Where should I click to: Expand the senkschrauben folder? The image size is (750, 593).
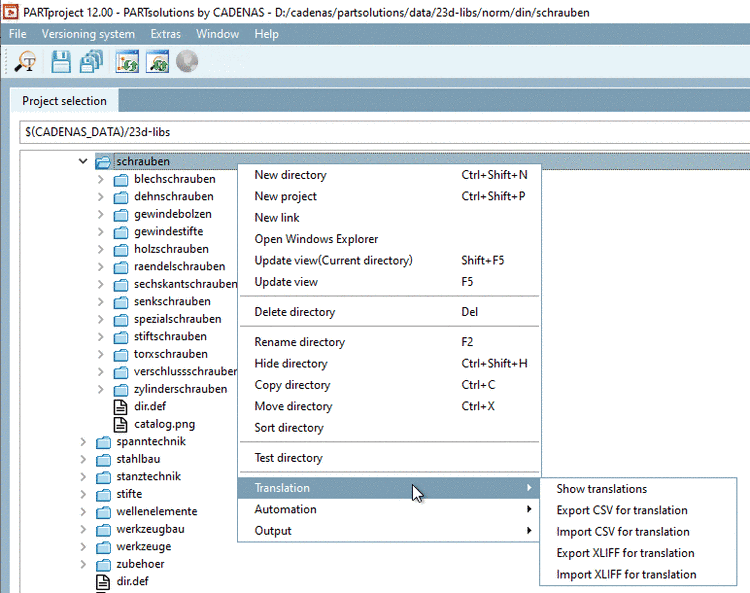100,302
